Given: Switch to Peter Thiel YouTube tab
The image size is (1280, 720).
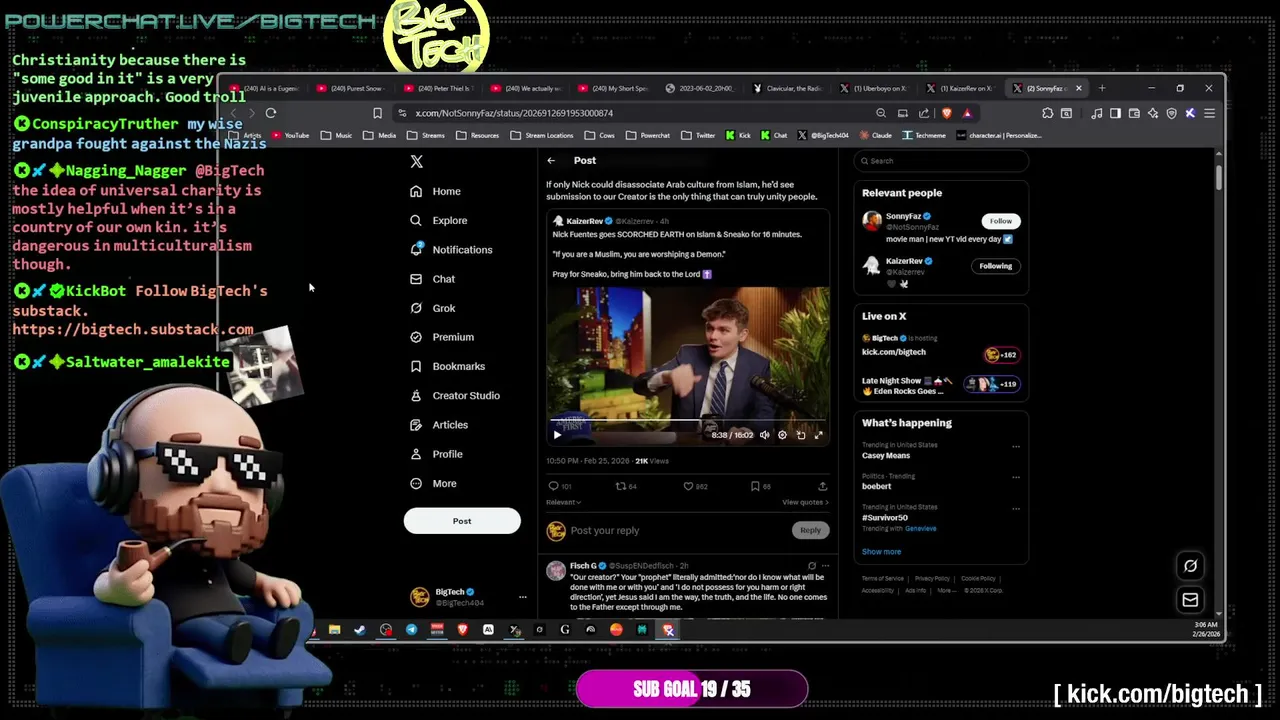Looking at the screenshot, I should 440,88.
